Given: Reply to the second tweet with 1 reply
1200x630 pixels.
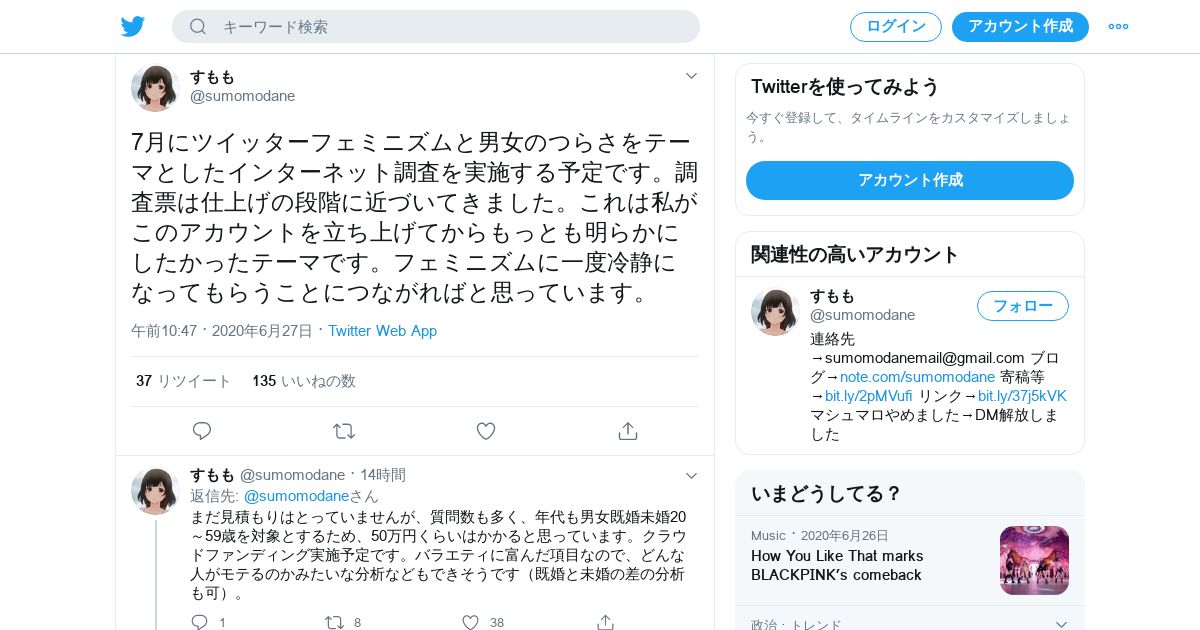Looking at the screenshot, I should tap(200, 622).
